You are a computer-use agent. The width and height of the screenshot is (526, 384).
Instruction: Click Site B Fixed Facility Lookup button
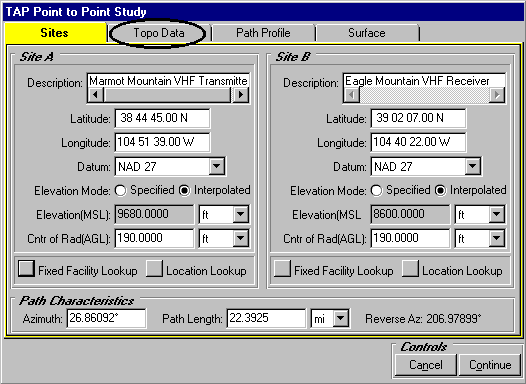(282, 268)
